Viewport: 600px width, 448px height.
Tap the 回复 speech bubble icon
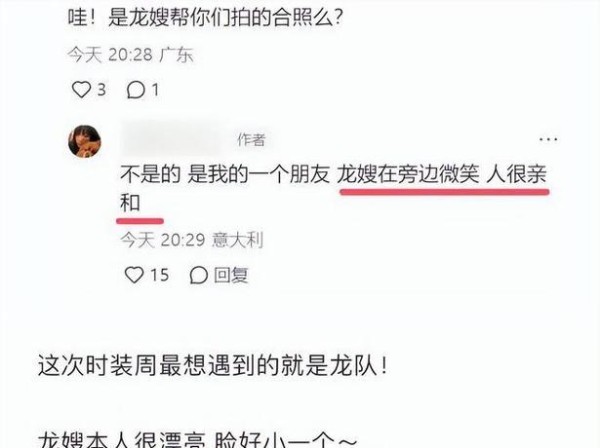click(199, 275)
